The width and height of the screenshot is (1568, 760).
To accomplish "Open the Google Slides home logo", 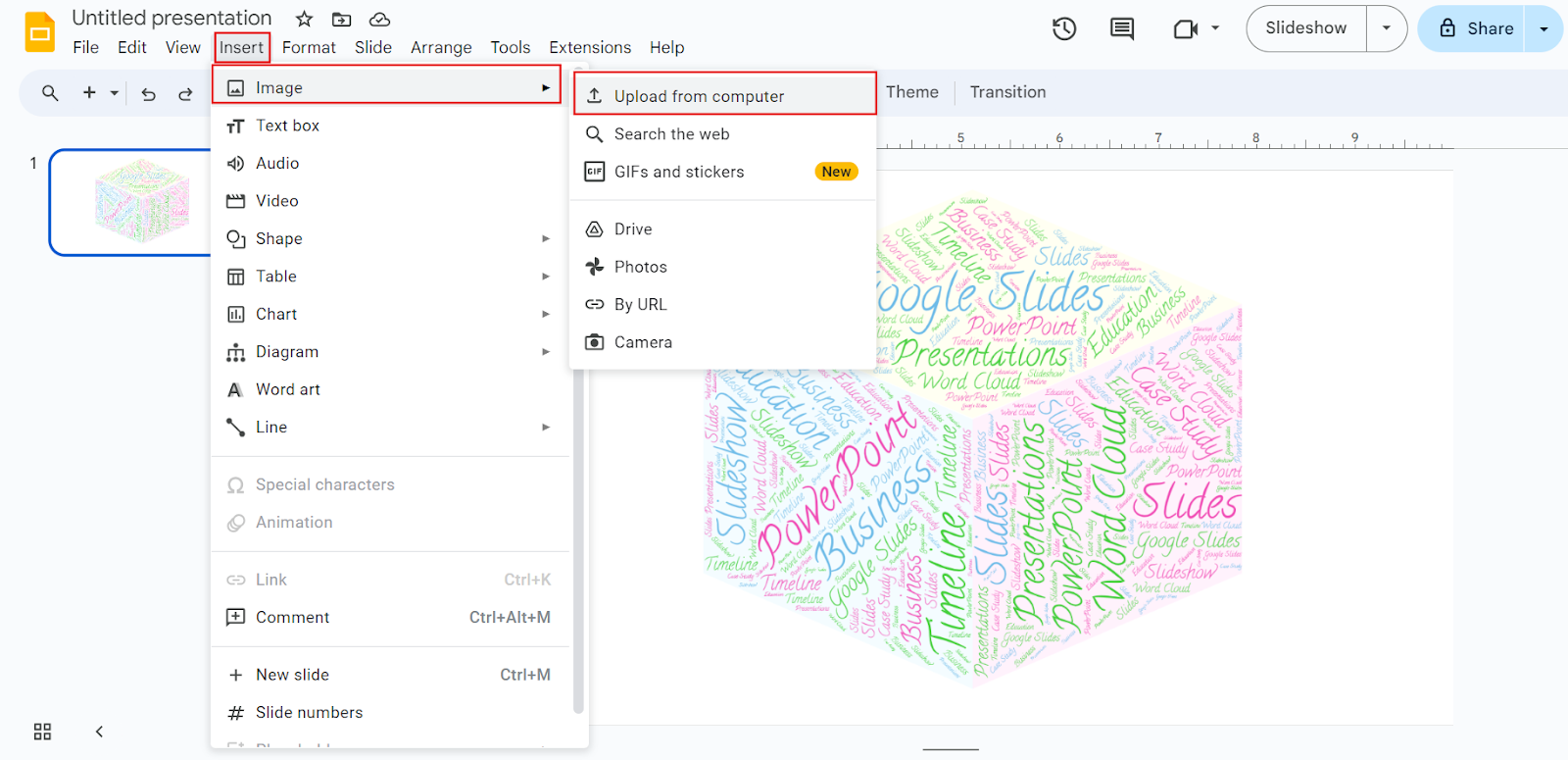I will tap(40, 32).
